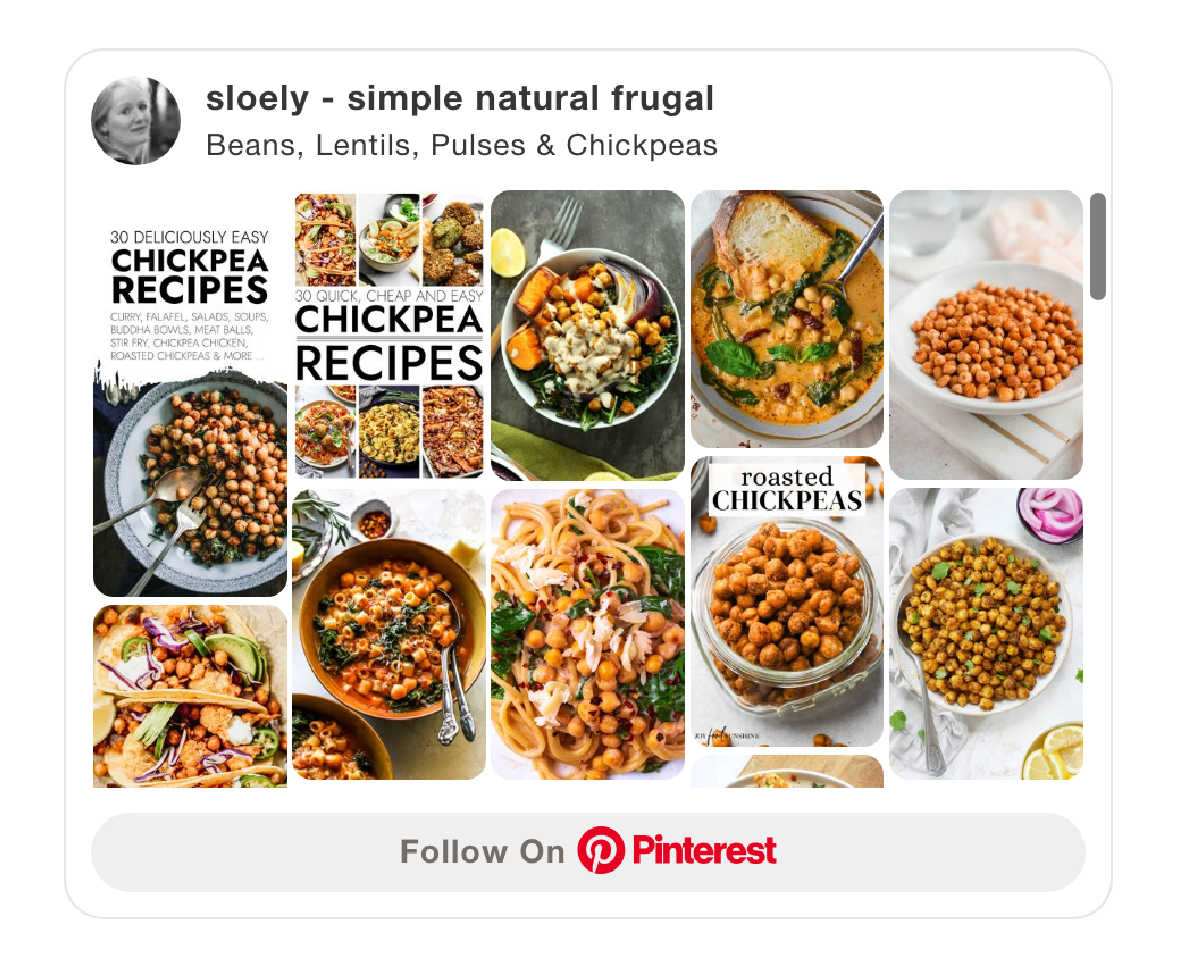This screenshot has width=1200, height=971.
Task: Open the sloely - simple natural frugal link
Action: [x=460, y=99]
